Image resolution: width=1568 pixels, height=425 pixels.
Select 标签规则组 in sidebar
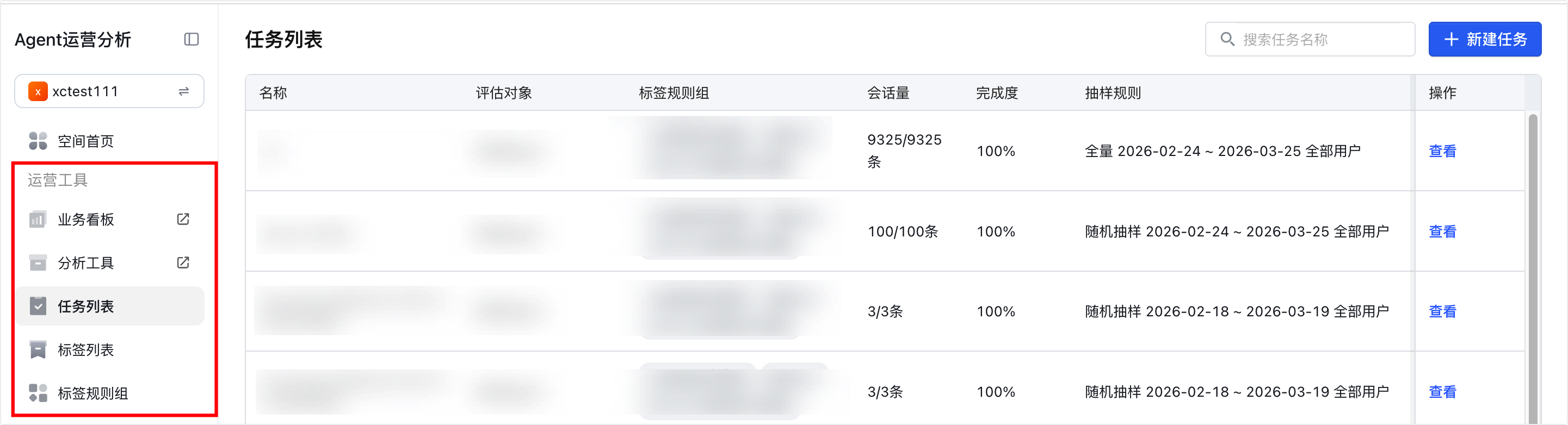(x=92, y=393)
